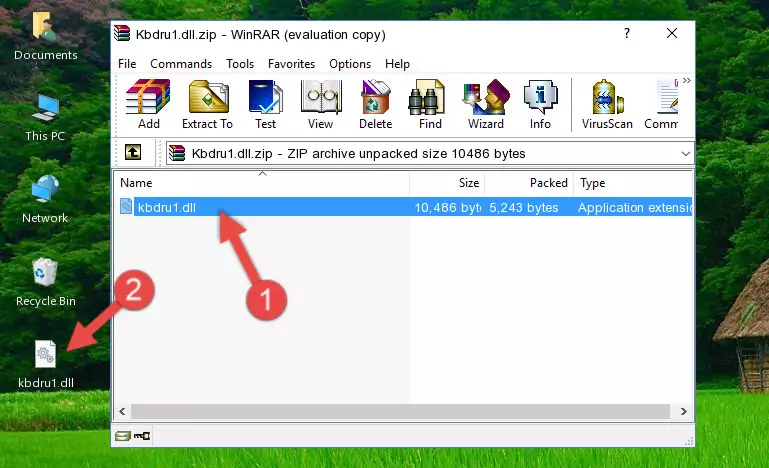769x468 pixels.
Task: Click the WinRAR title bar icon
Action: (122, 33)
